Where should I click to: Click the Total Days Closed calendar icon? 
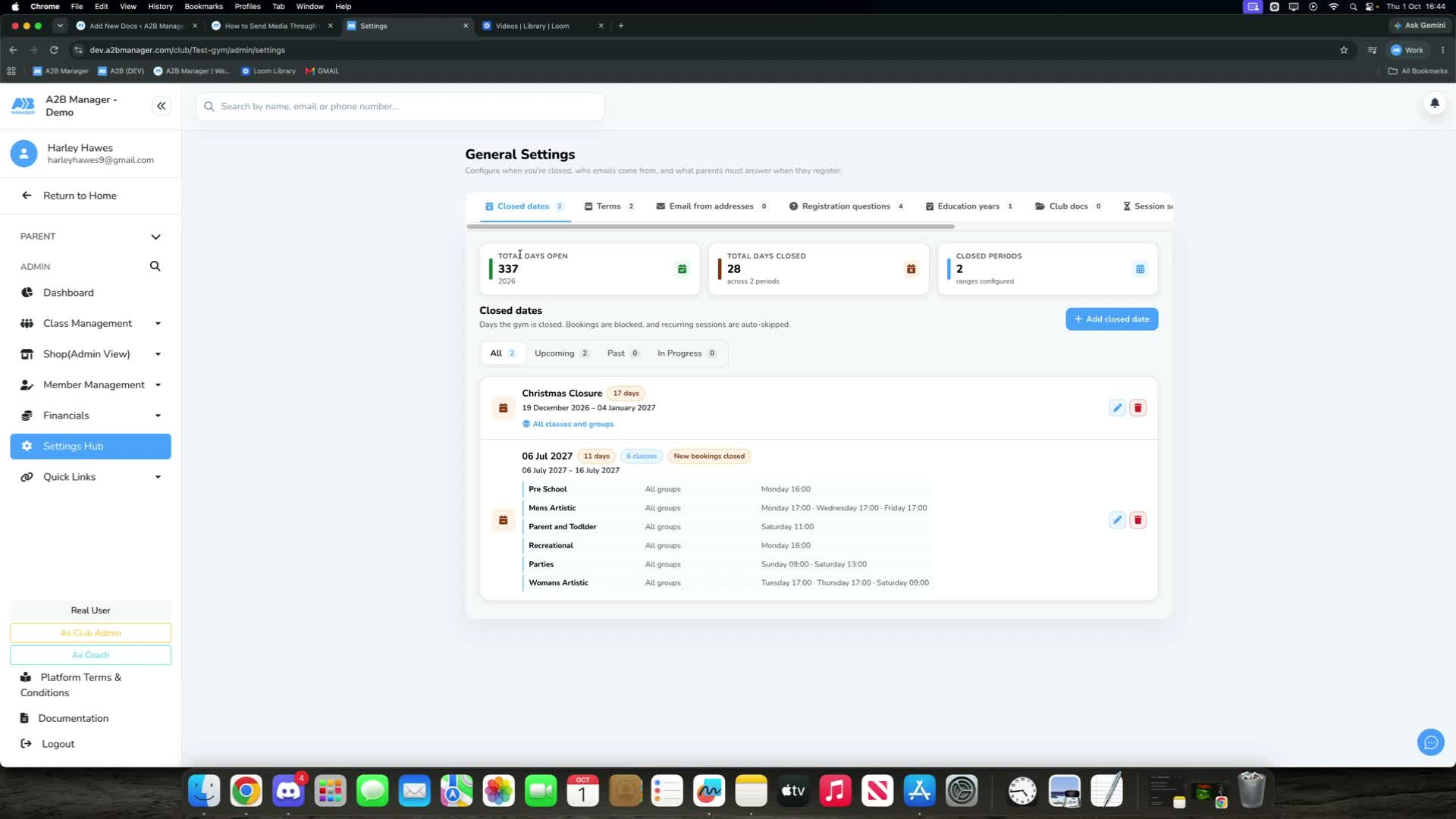(911, 269)
